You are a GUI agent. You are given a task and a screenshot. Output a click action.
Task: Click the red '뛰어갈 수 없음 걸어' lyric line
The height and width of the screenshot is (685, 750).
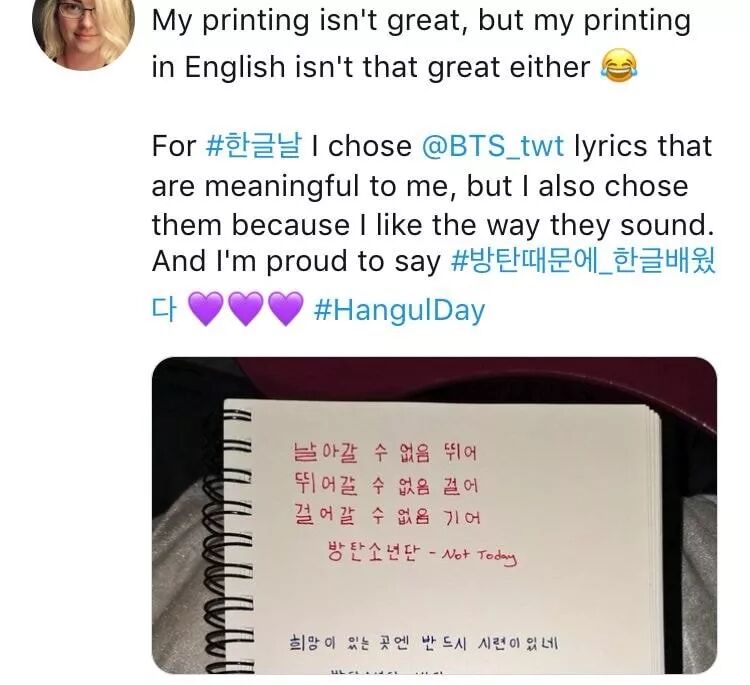coord(386,486)
